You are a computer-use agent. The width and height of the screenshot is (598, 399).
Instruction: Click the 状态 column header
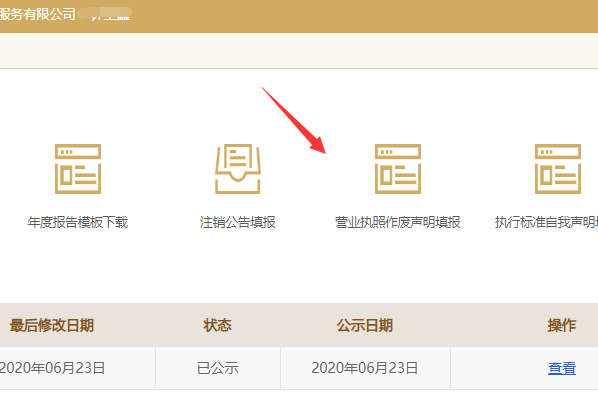(217, 325)
